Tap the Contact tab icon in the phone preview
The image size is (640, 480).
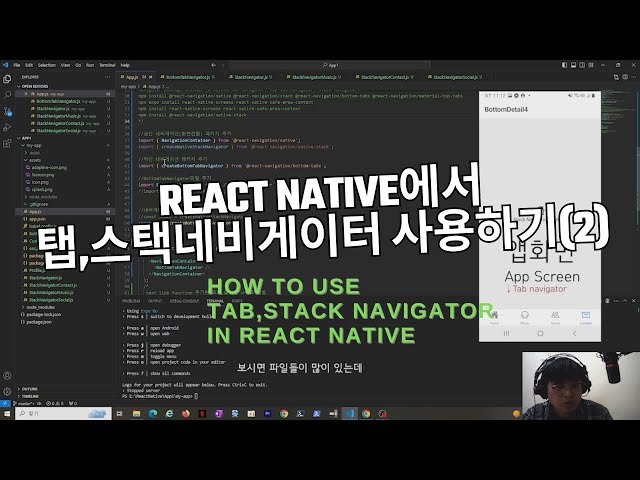586,317
